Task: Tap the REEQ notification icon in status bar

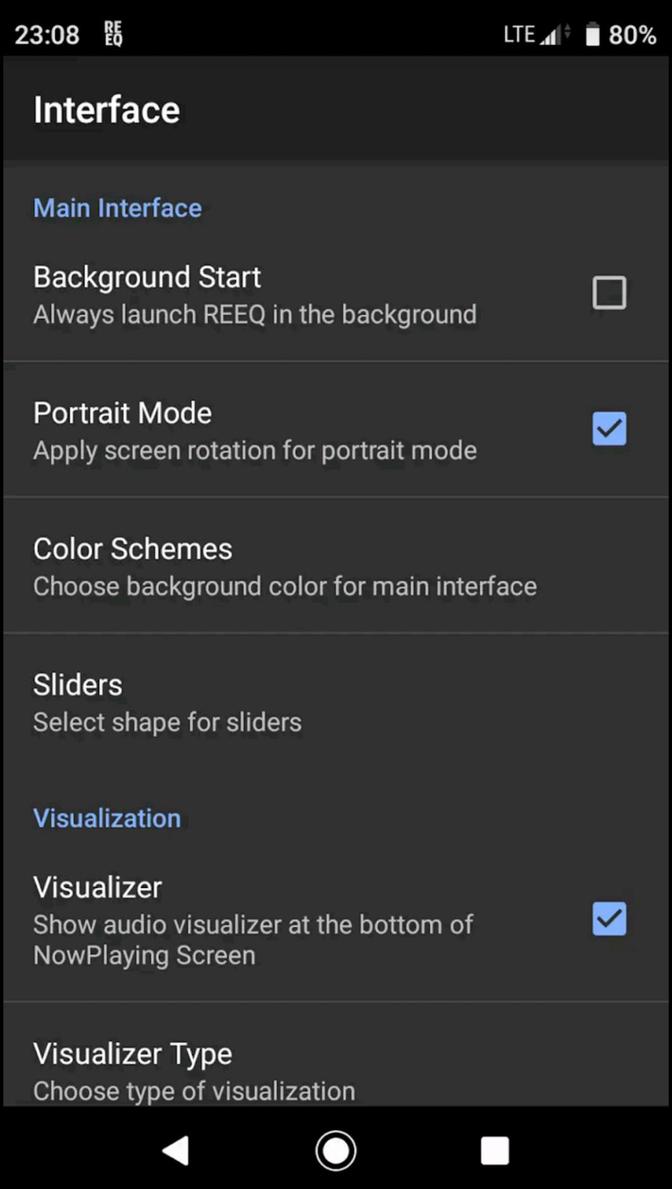Action: coord(112,33)
